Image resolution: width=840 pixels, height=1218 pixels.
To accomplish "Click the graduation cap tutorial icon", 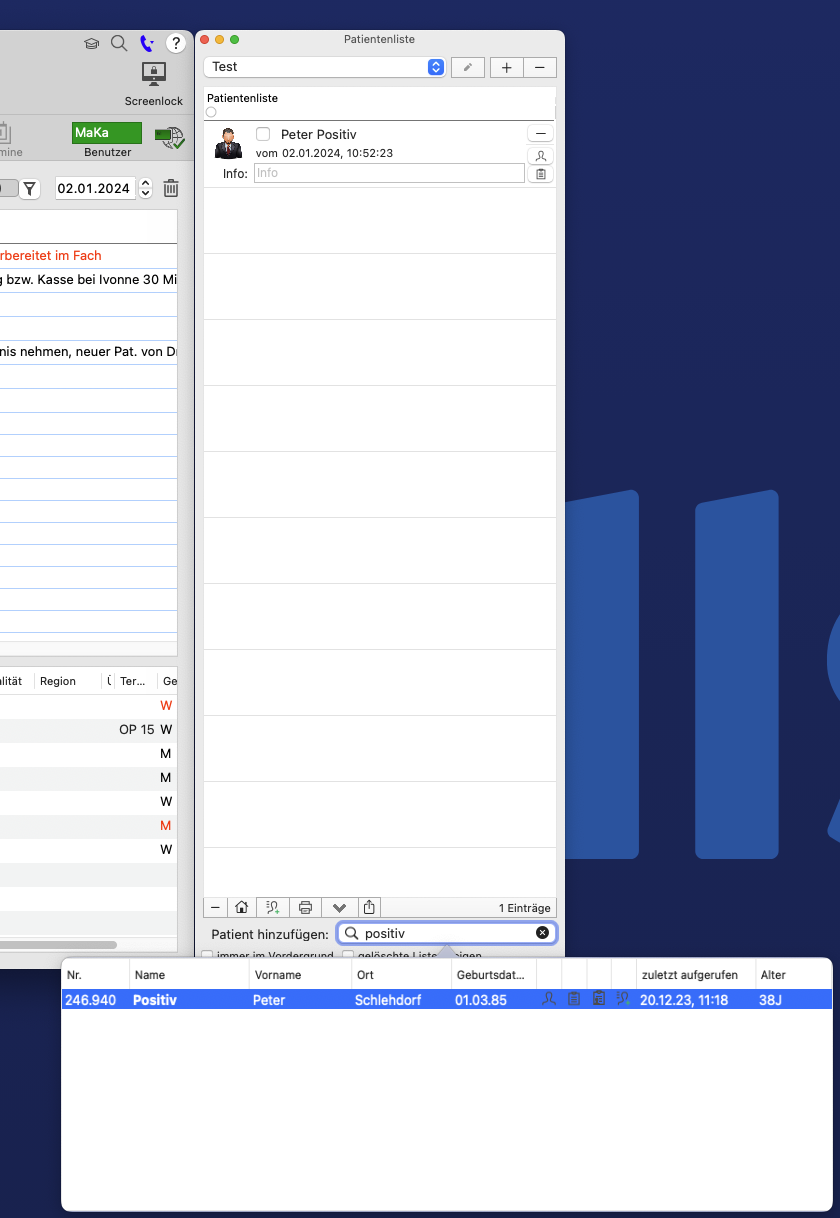I will tap(92, 43).
